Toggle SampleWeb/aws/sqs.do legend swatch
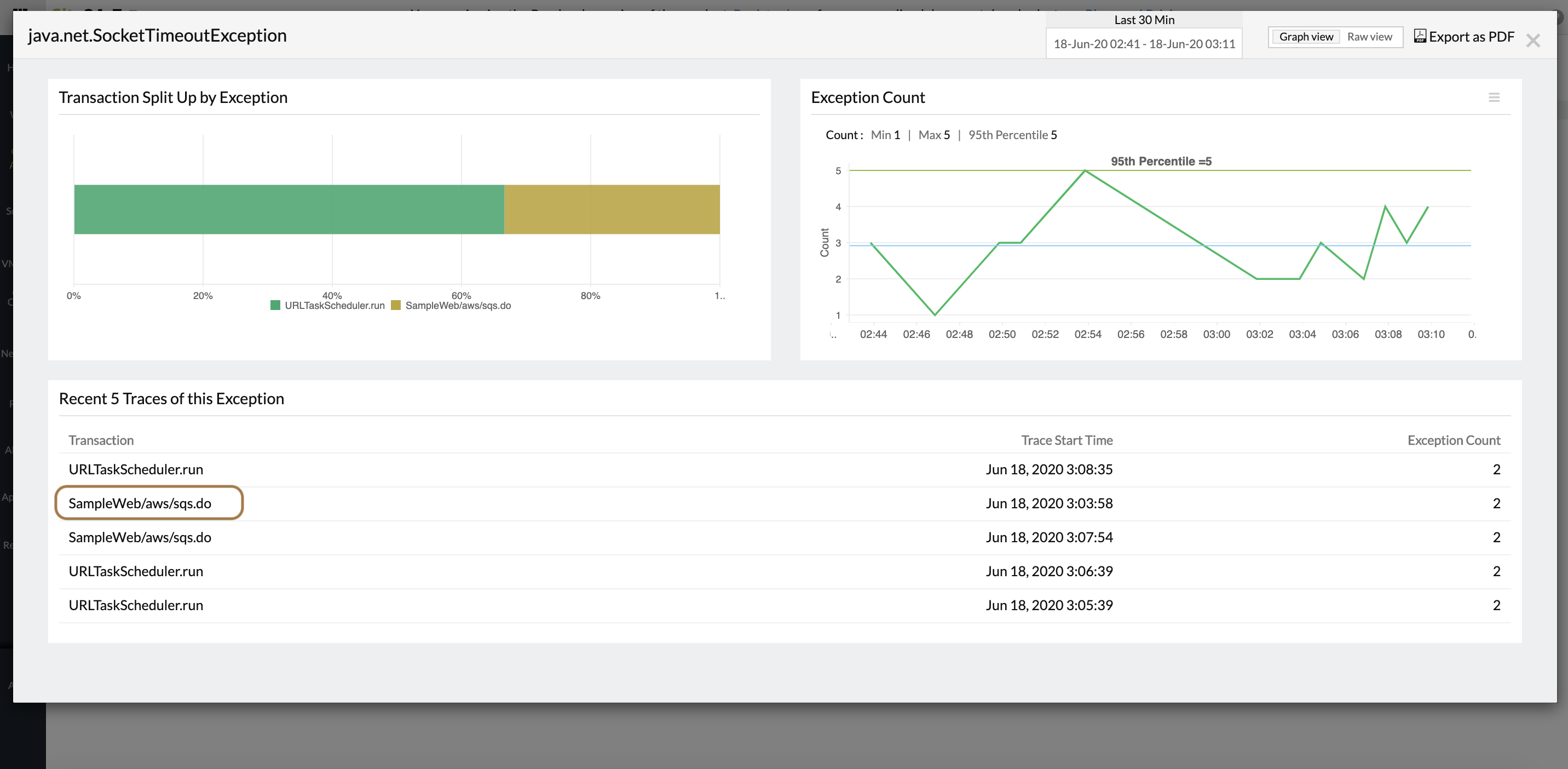Screen dimensions: 1568x769 (396, 305)
